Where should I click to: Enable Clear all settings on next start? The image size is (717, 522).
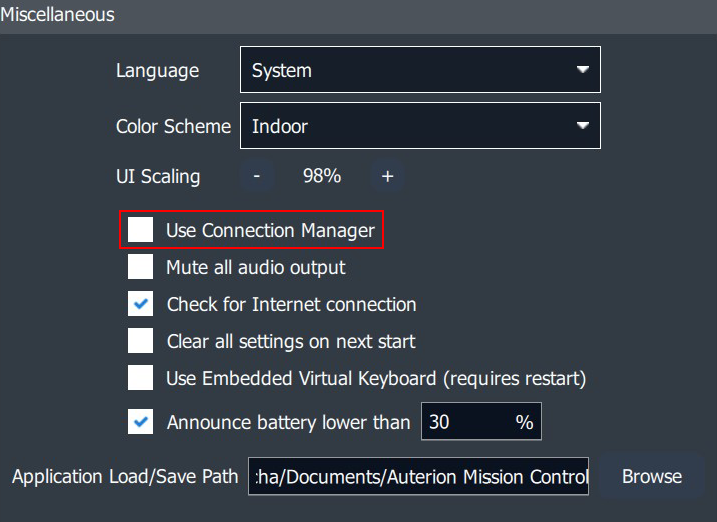click(x=141, y=341)
